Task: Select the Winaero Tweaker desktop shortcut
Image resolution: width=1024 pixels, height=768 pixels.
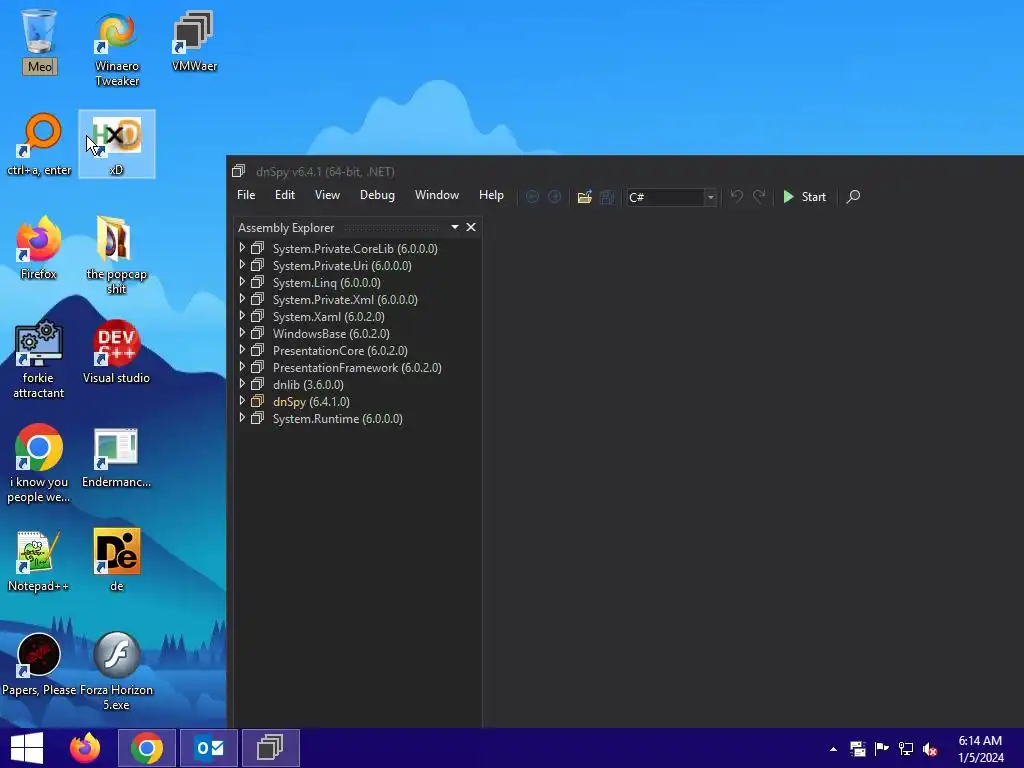Action: [x=117, y=49]
